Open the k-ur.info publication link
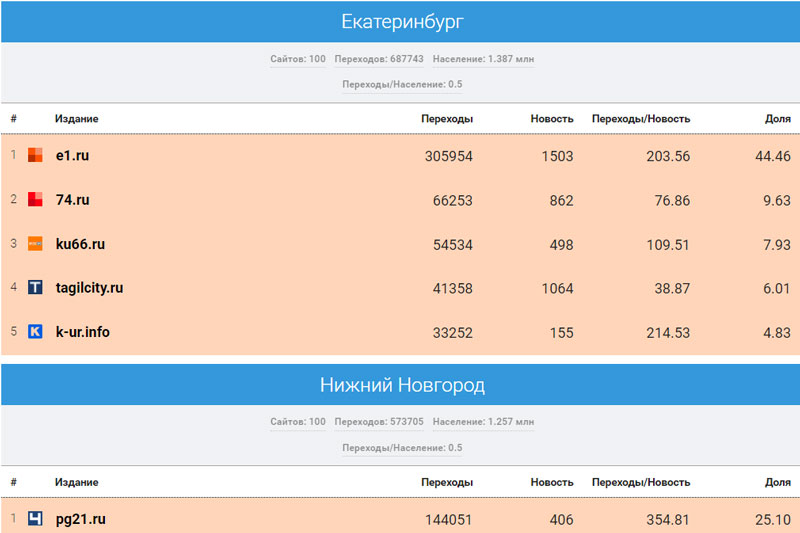This screenshot has width=800, height=533. pos(83,332)
